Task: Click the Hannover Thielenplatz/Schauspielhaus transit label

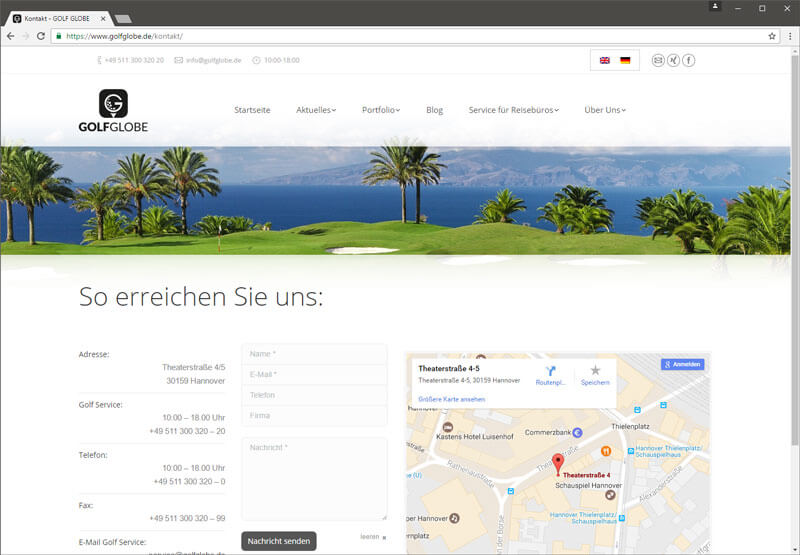Action: [668, 451]
